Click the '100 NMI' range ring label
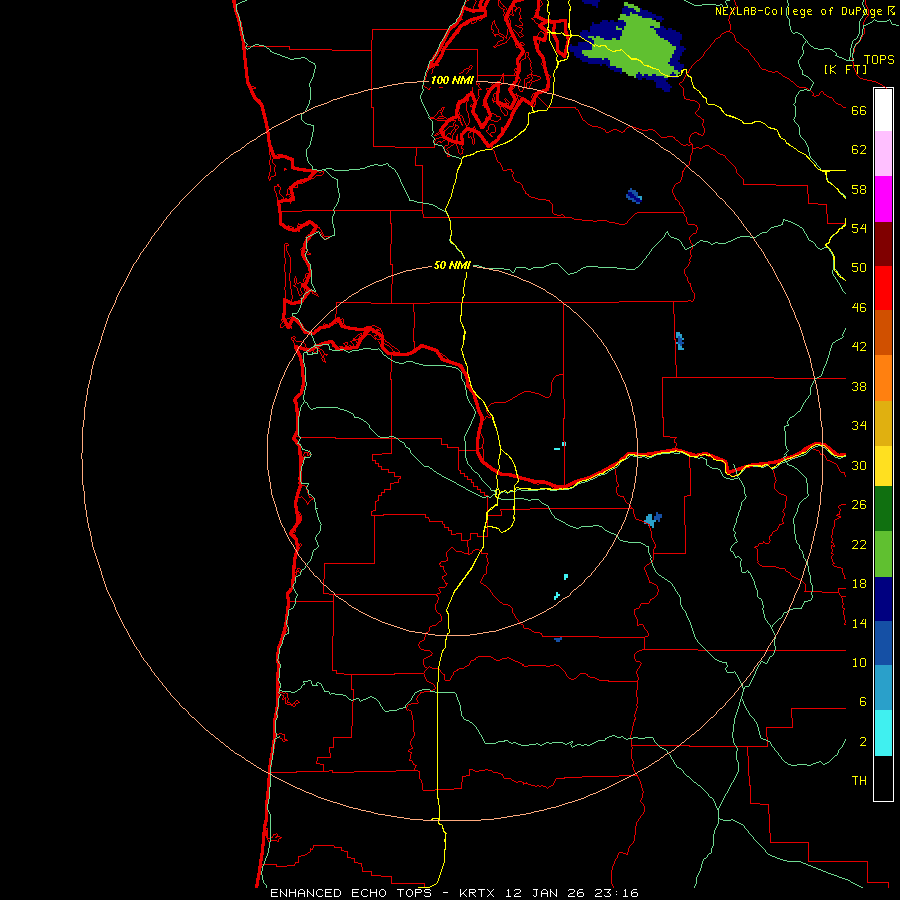This screenshot has height=900, width=900. click(452, 80)
